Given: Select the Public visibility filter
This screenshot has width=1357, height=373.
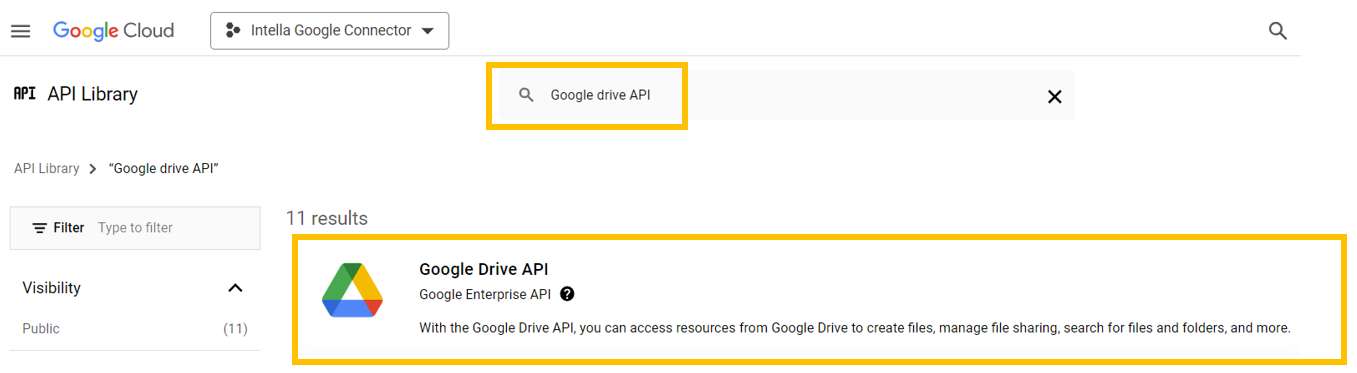Looking at the screenshot, I should coord(41,328).
